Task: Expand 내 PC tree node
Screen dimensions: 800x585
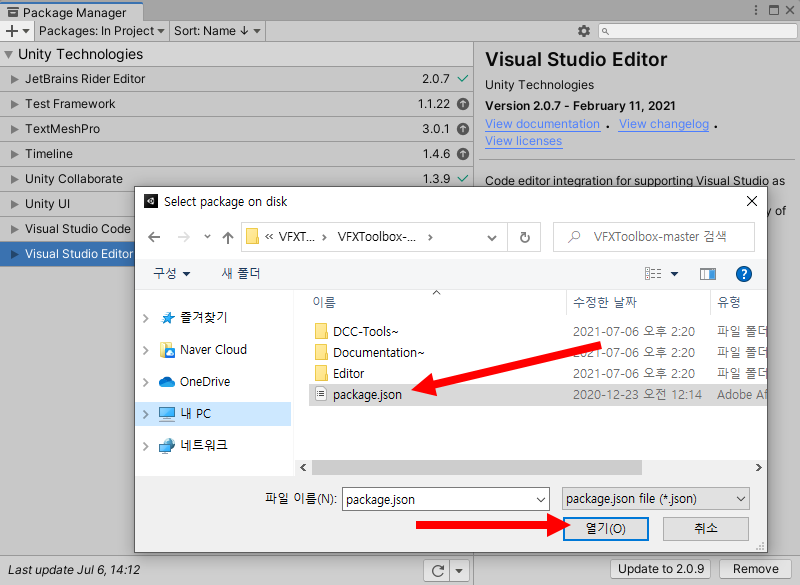Action: click(145, 414)
